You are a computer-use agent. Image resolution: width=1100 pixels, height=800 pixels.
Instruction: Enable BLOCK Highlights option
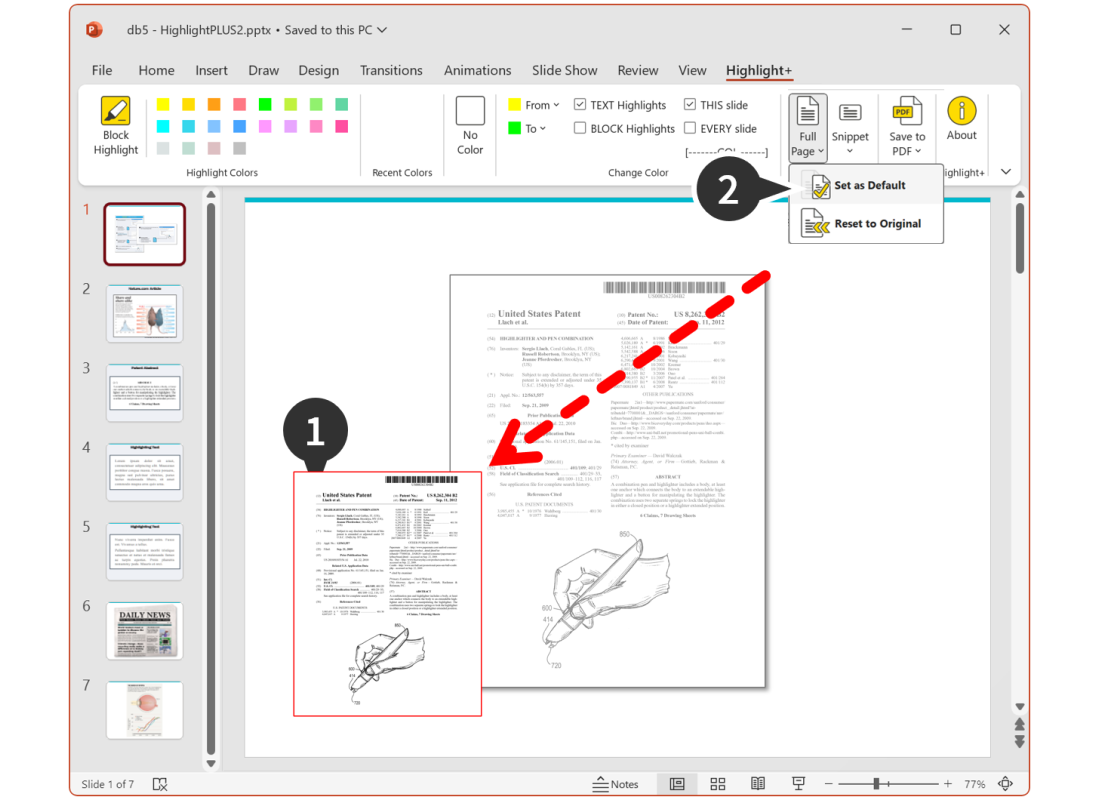click(x=579, y=128)
